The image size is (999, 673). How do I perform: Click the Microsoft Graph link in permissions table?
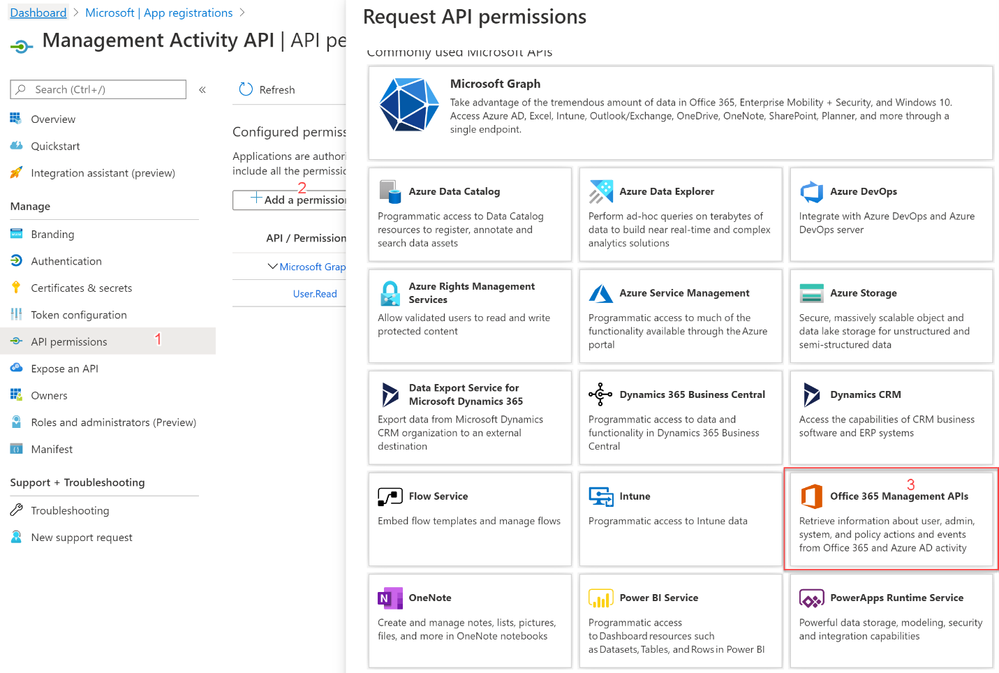(313, 266)
